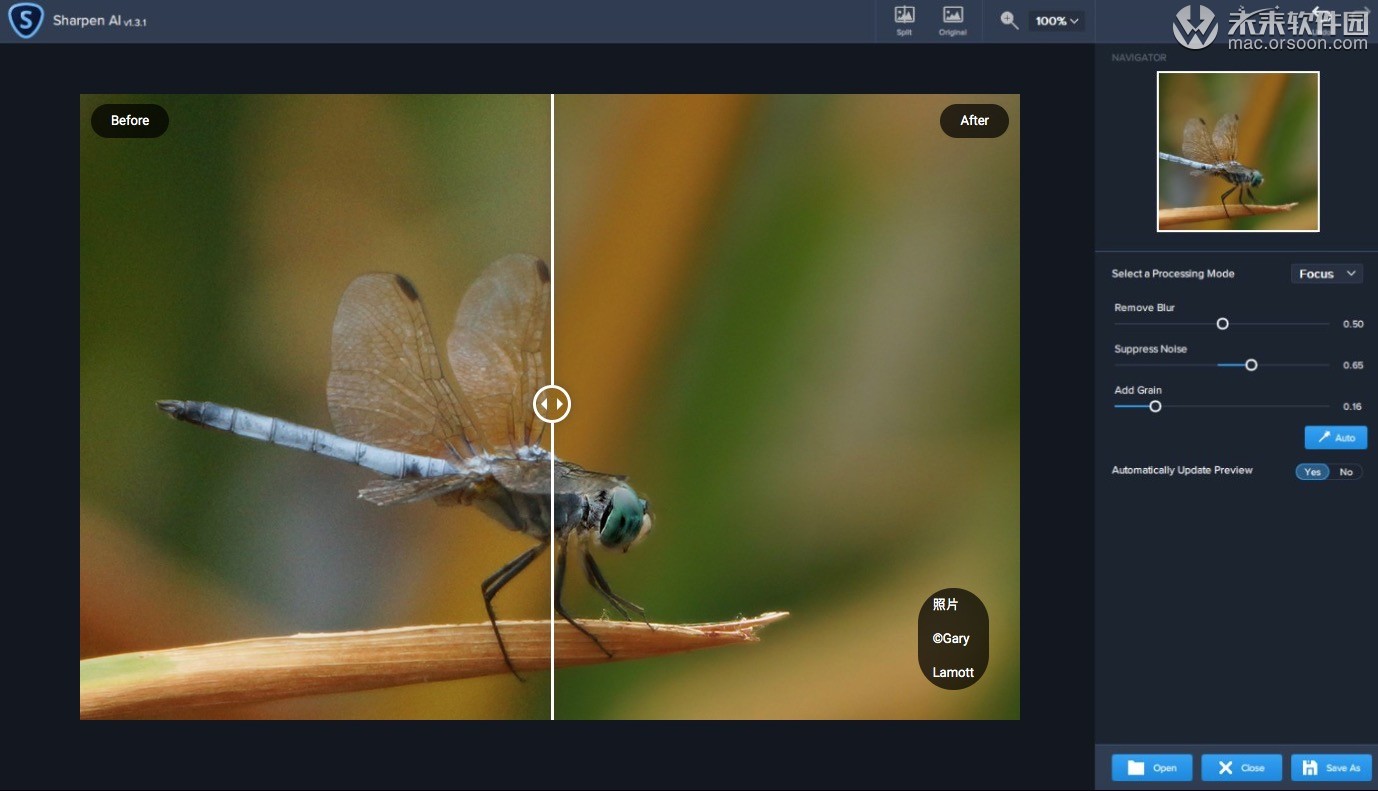Viewport: 1378px width, 791px height.
Task: Adjust the Remove Blur slider handle
Action: tap(1222, 323)
